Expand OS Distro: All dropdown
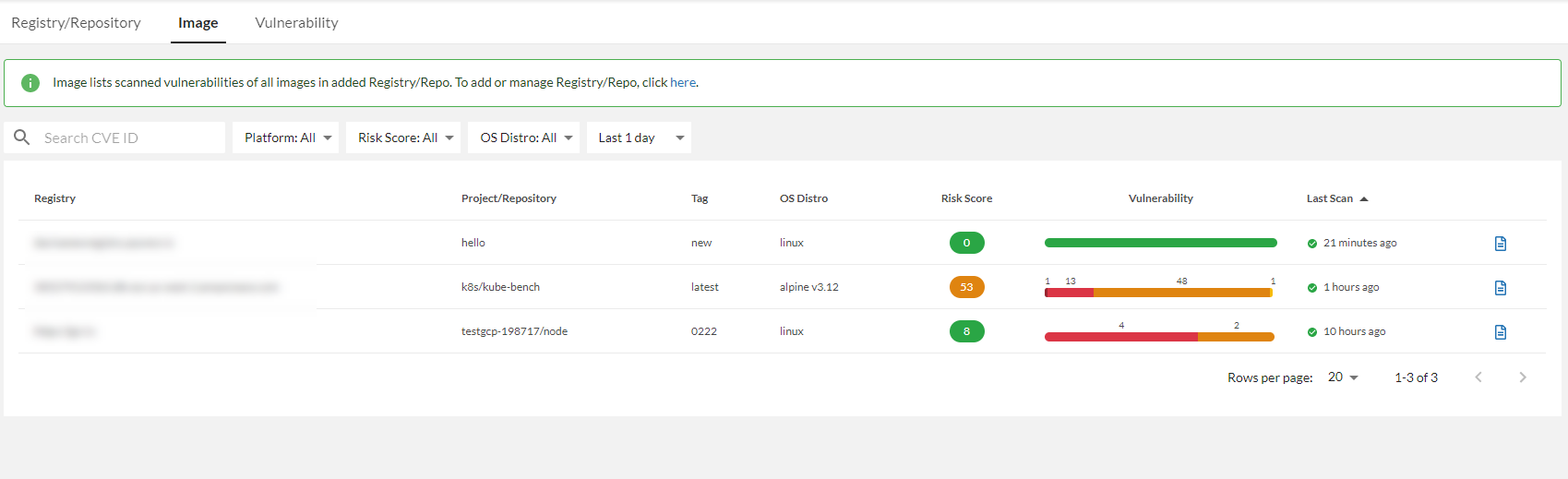 [524, 138]
